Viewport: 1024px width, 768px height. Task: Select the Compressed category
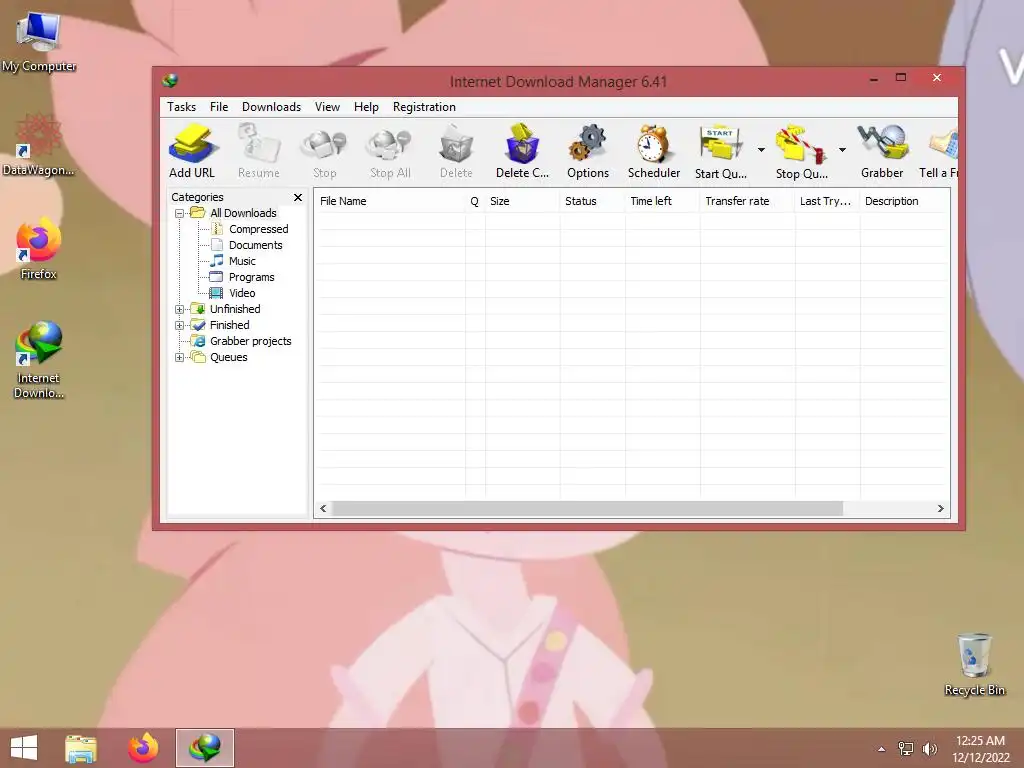258,229
